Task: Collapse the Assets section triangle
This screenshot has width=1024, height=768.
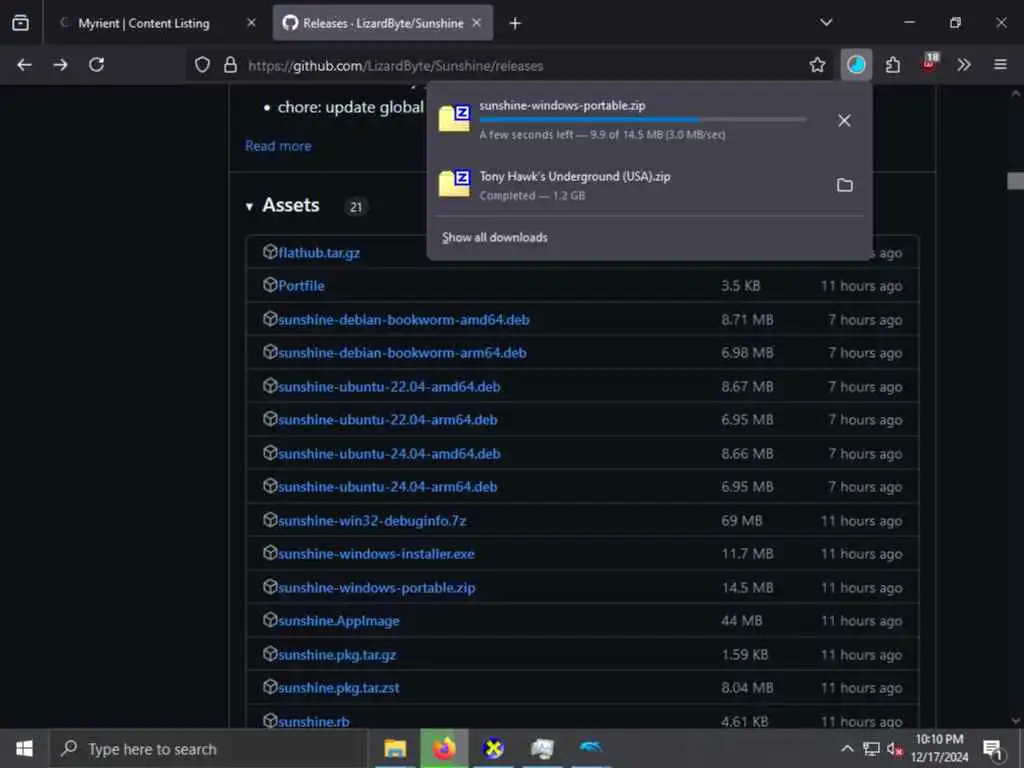Action: coord(249,206)
